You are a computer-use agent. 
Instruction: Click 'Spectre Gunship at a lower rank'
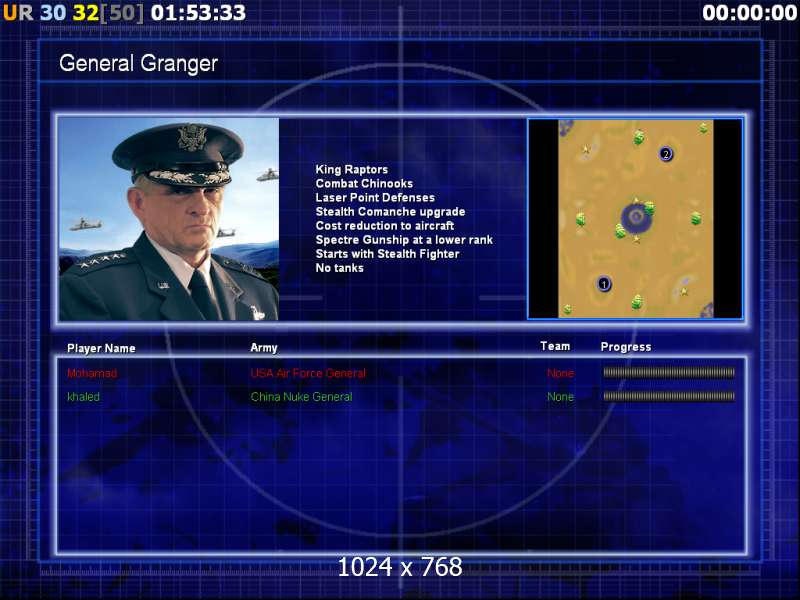pos(404,240)
